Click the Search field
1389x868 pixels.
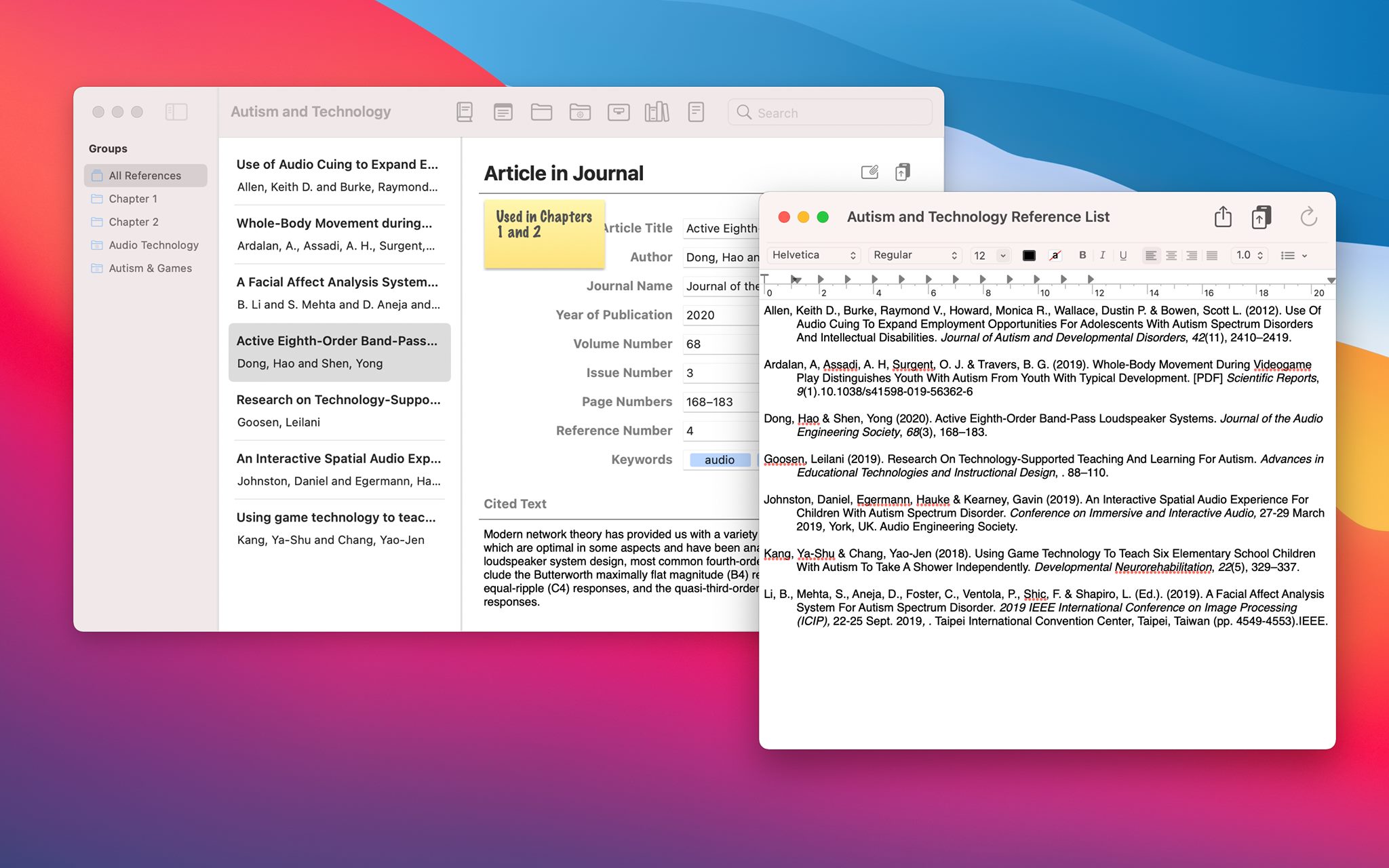[830, 113]
